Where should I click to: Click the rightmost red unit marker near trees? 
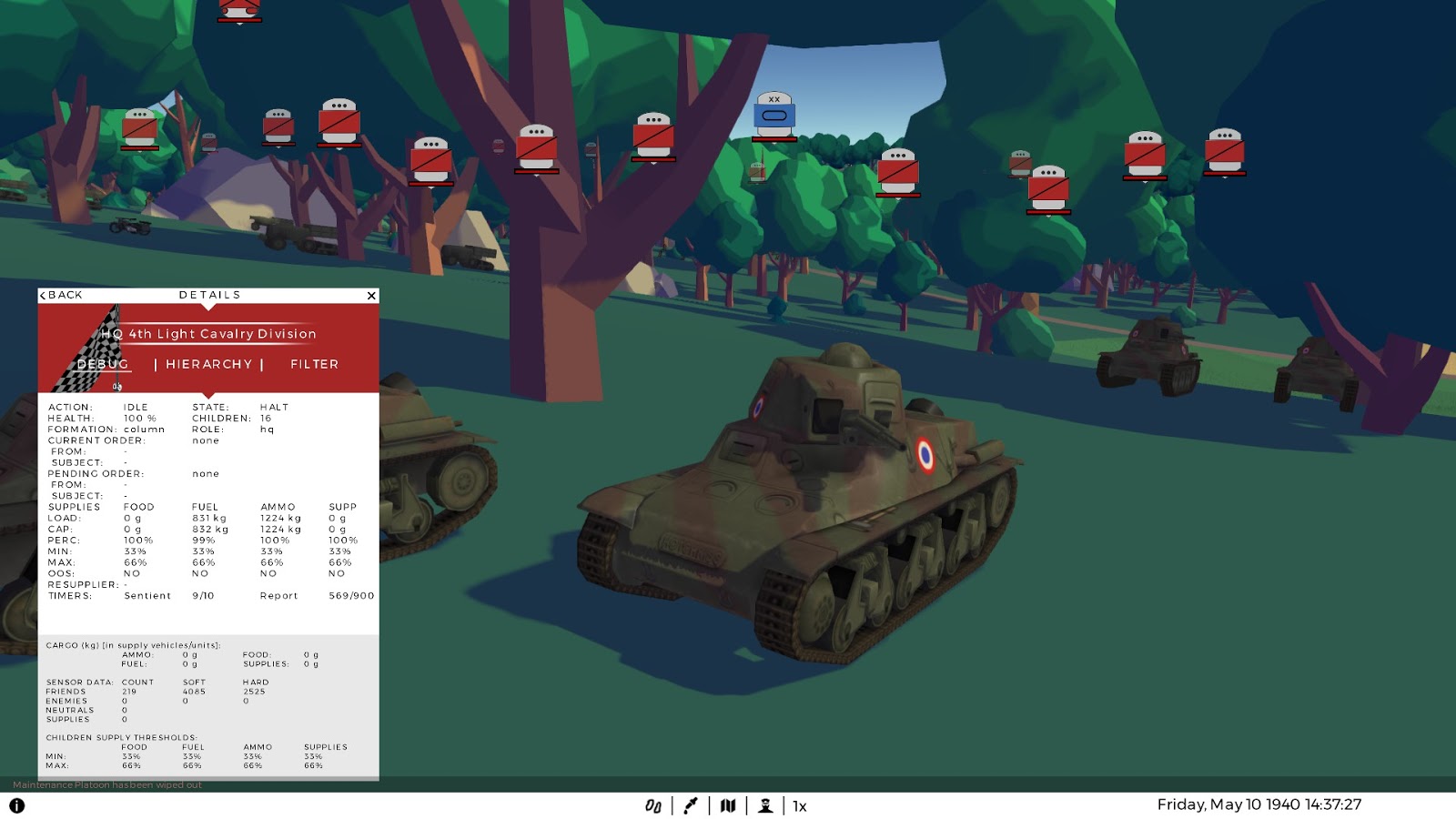tap(1227, 151)
